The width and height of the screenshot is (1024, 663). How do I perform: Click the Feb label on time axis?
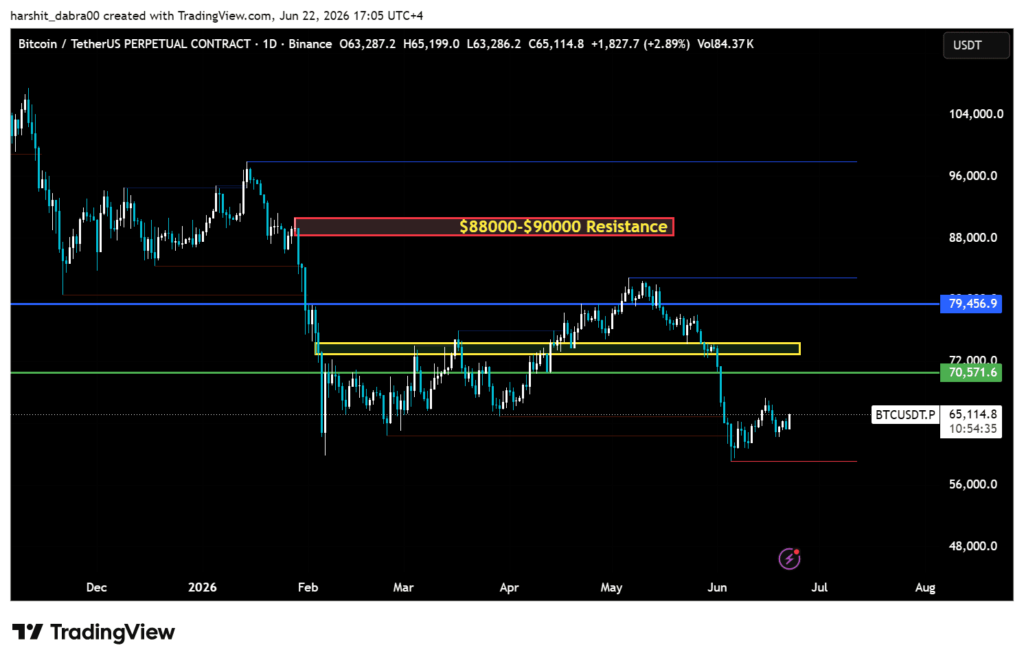click(308, 587)
